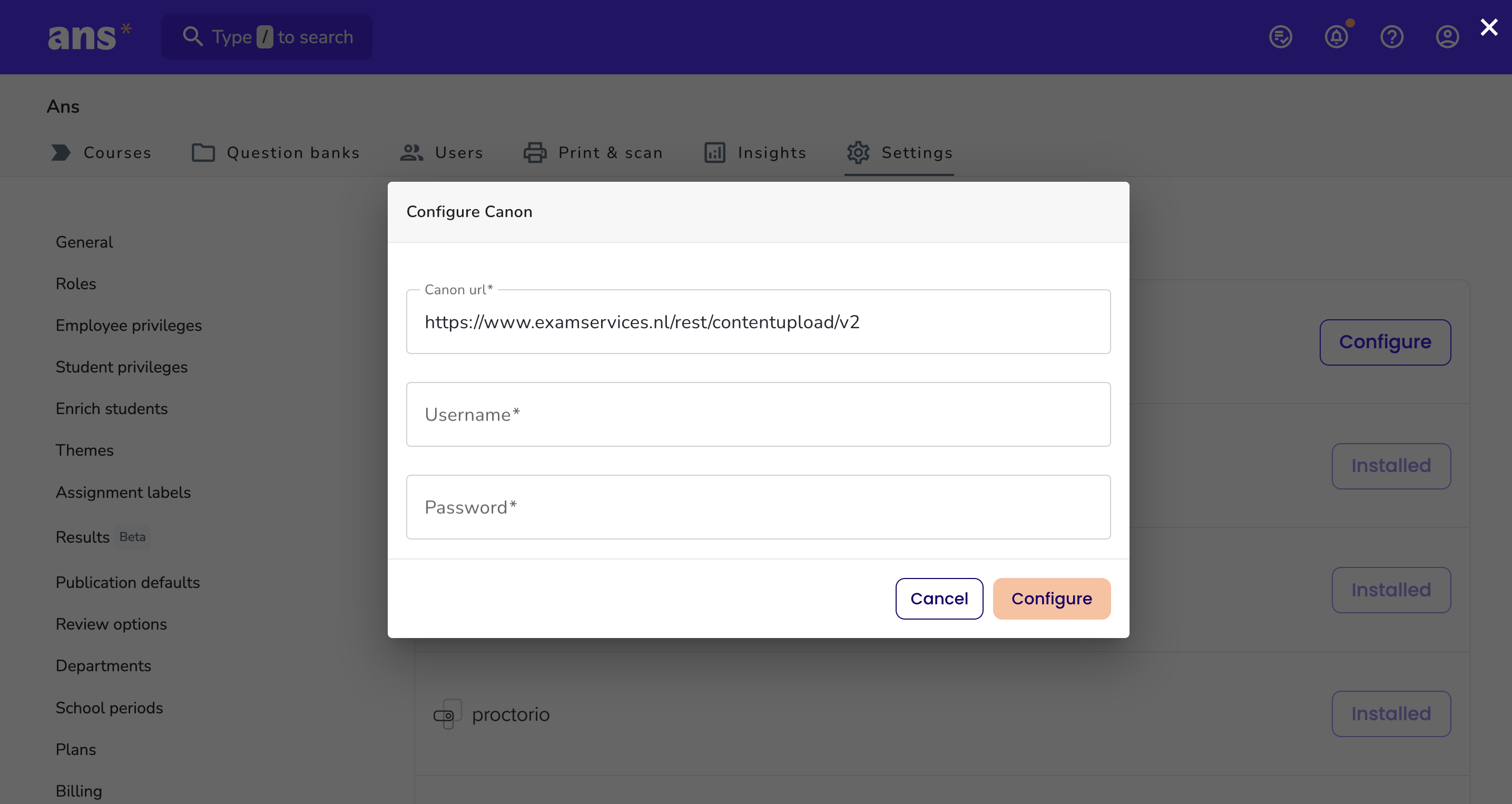Select Publication defaults in sidebar

click(x=128, y=583)
